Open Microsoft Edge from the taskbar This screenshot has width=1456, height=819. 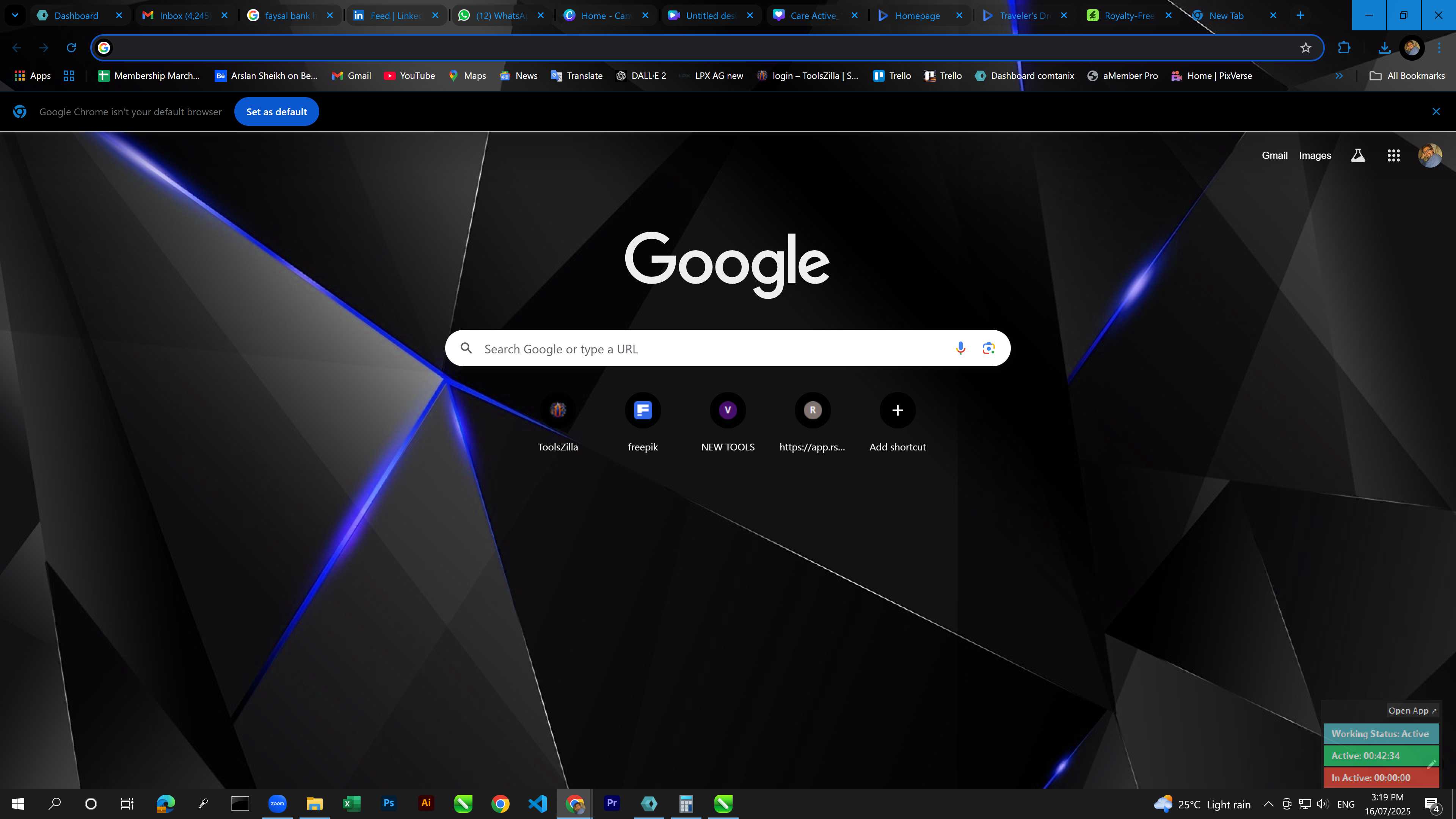[x=166, y=803]
